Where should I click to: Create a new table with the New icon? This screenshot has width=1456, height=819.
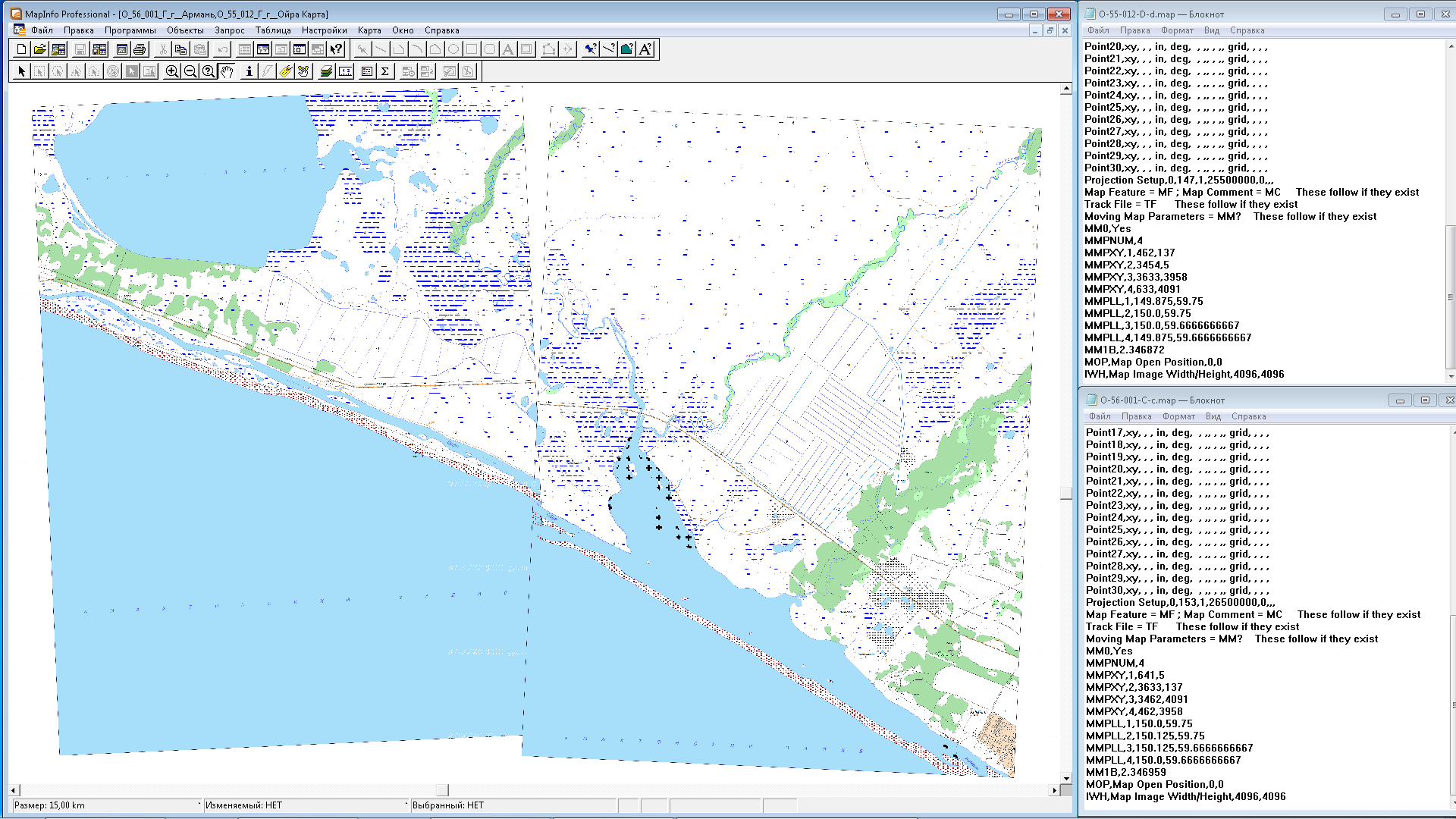click(20, 49)
